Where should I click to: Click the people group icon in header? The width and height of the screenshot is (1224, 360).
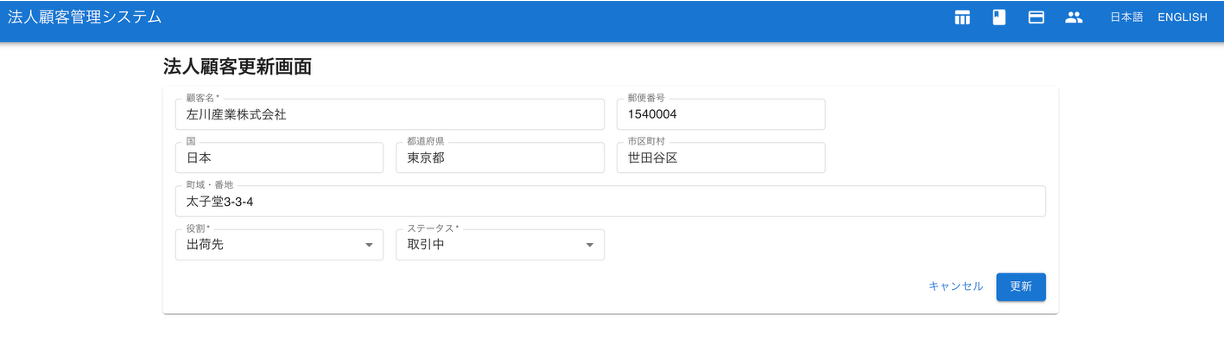(1074, 17)
